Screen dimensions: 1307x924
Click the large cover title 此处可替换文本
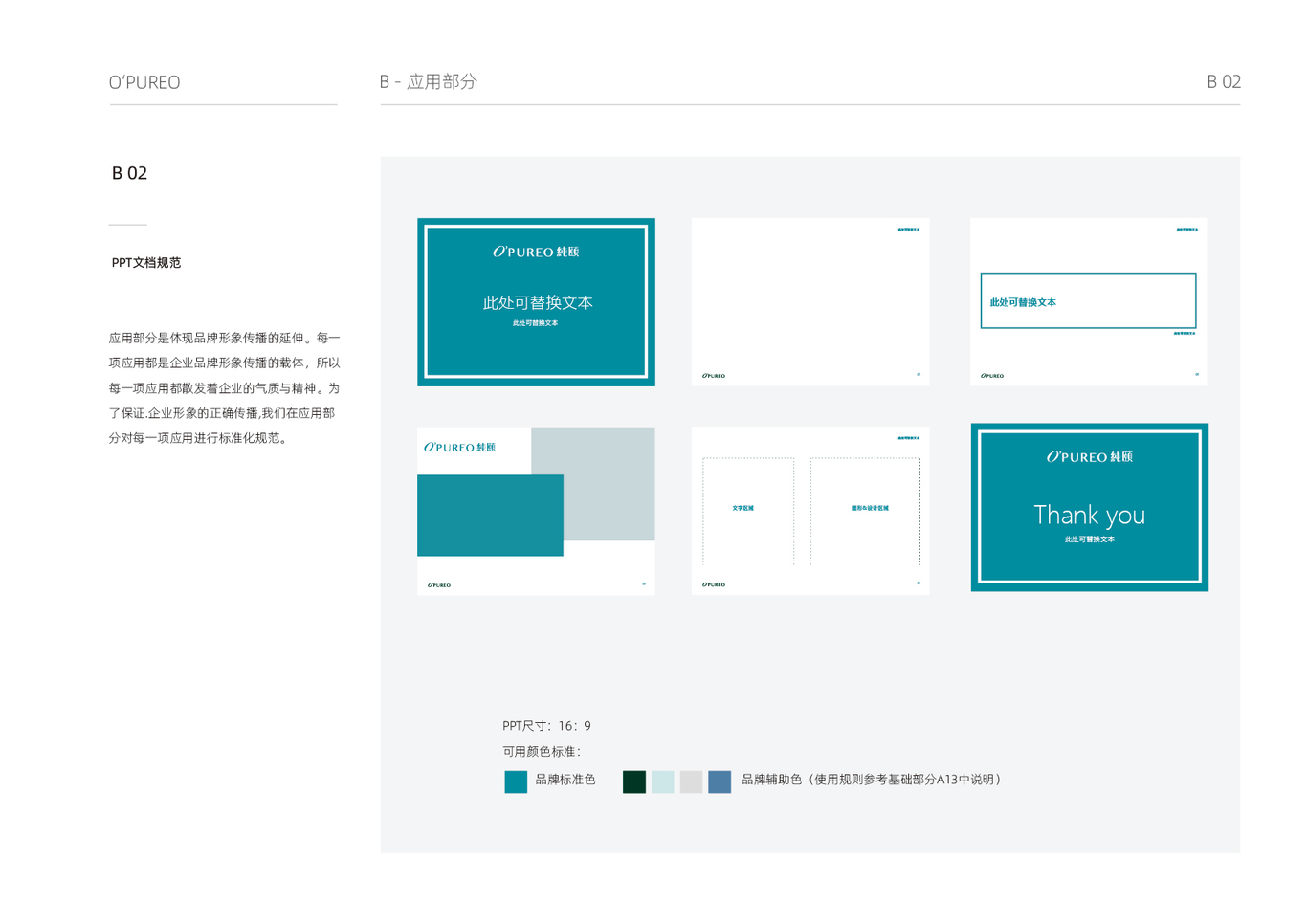[x=538, y=302]
